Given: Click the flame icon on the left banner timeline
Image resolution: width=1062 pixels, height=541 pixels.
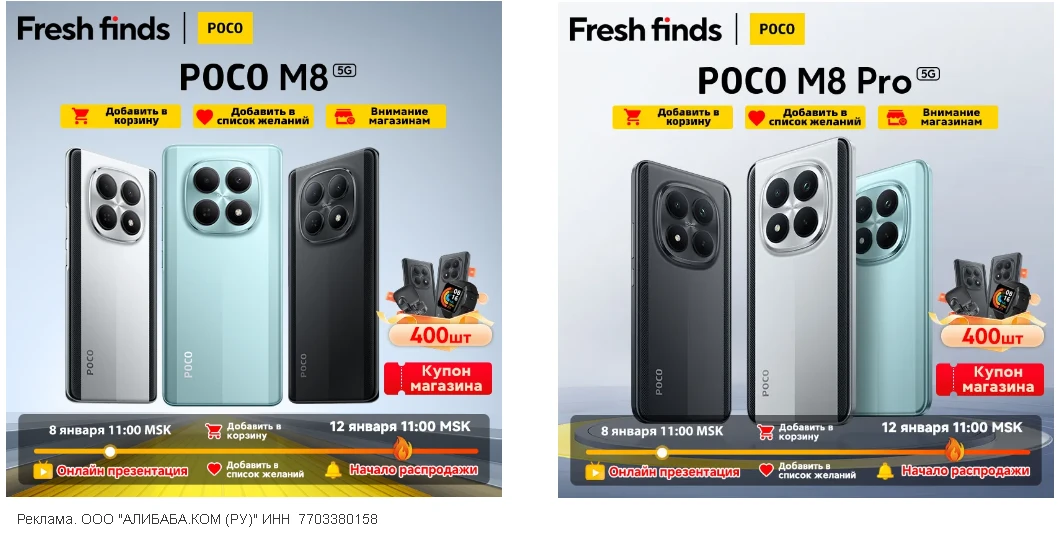Looking at the screenshot, I should tap(403, 448).
